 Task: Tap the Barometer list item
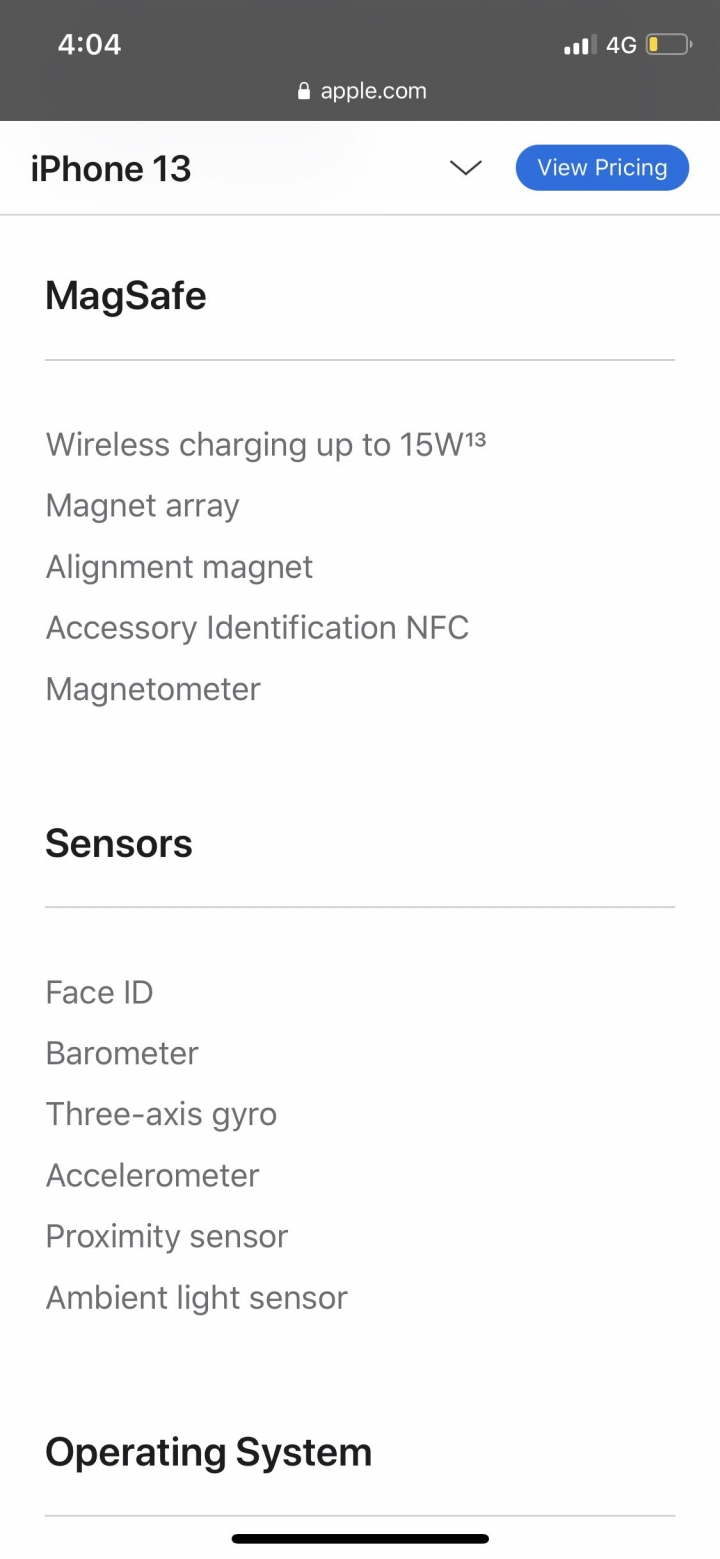122,1053
